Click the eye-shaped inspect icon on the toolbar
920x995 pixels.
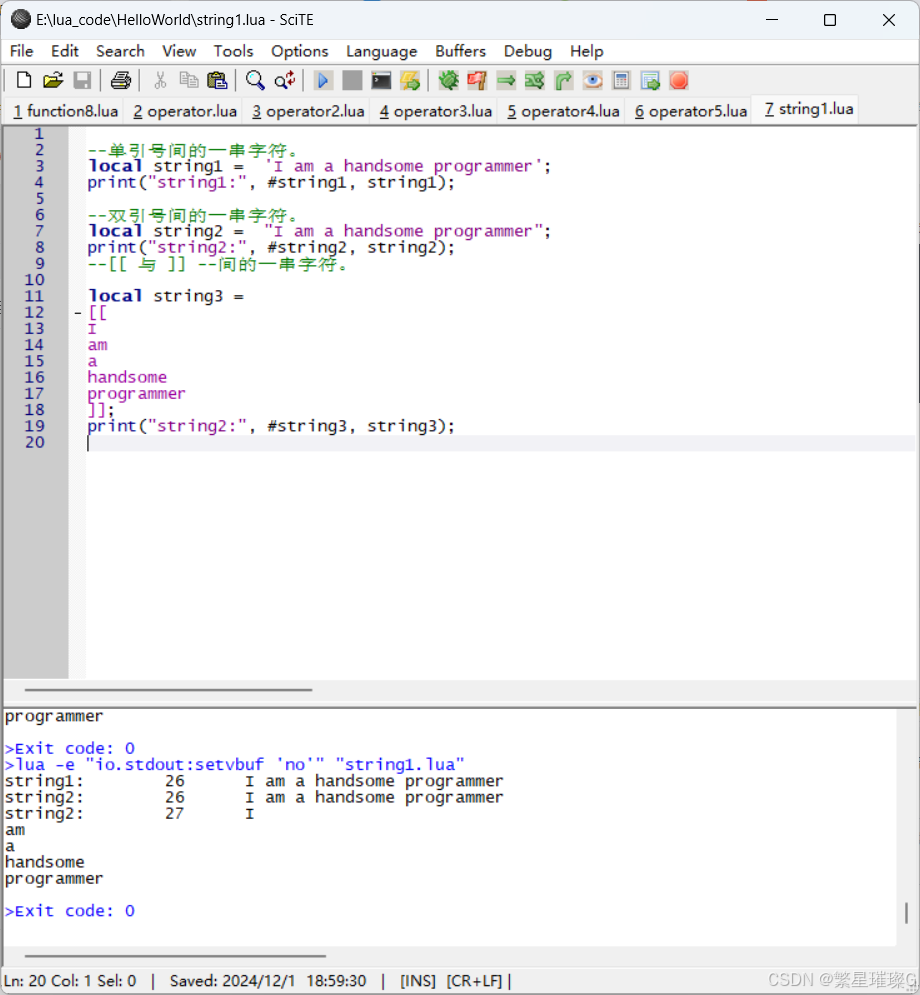pos(593,80)
